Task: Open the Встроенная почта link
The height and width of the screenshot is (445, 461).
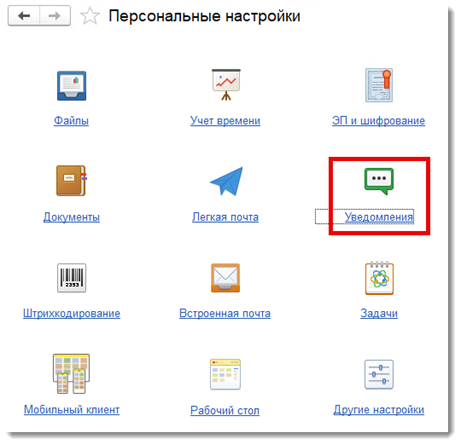Action: 225,313
